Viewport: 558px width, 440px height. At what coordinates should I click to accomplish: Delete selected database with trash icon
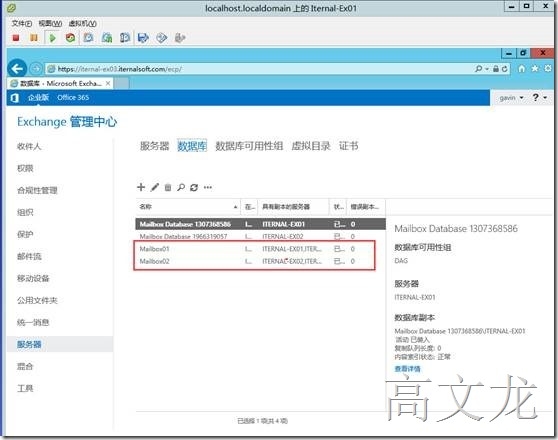pyautogui.click(x=168, y=187)
